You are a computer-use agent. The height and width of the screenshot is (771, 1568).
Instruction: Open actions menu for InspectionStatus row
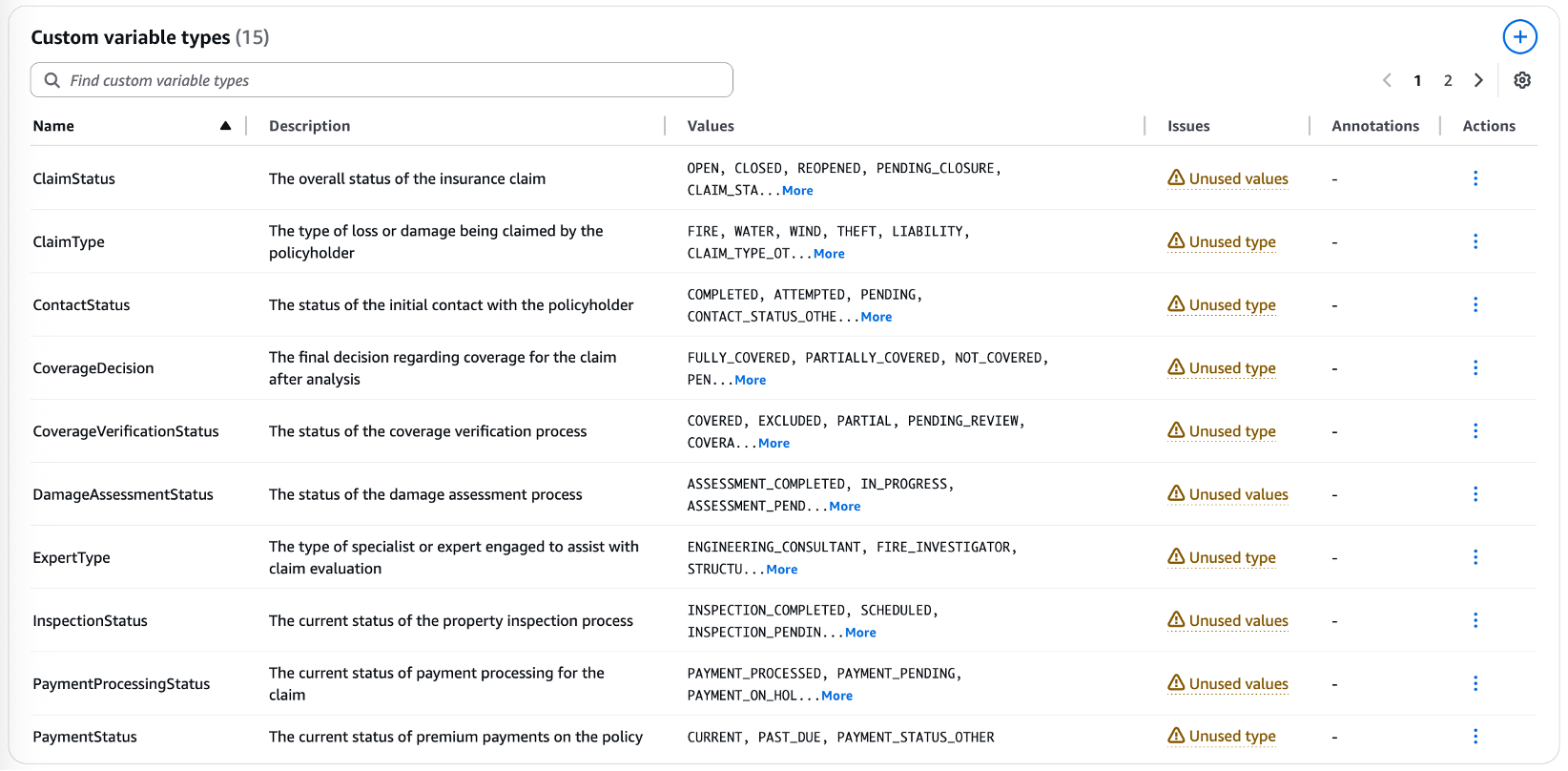(x=1475, y=620)
